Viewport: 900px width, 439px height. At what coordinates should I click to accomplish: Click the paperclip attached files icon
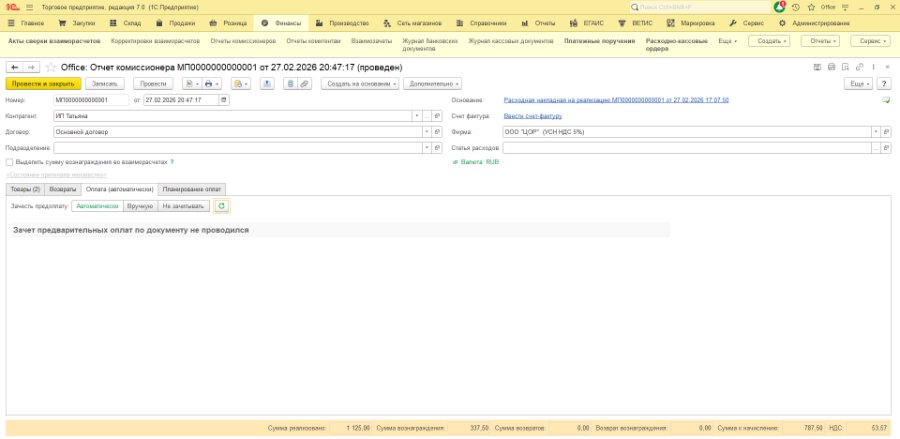click(304, 84)
